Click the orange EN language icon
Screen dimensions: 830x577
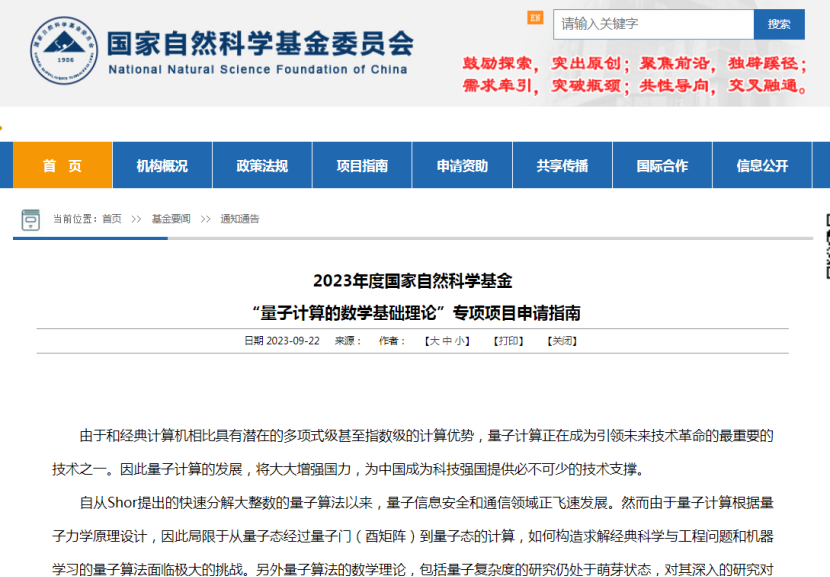536,19
